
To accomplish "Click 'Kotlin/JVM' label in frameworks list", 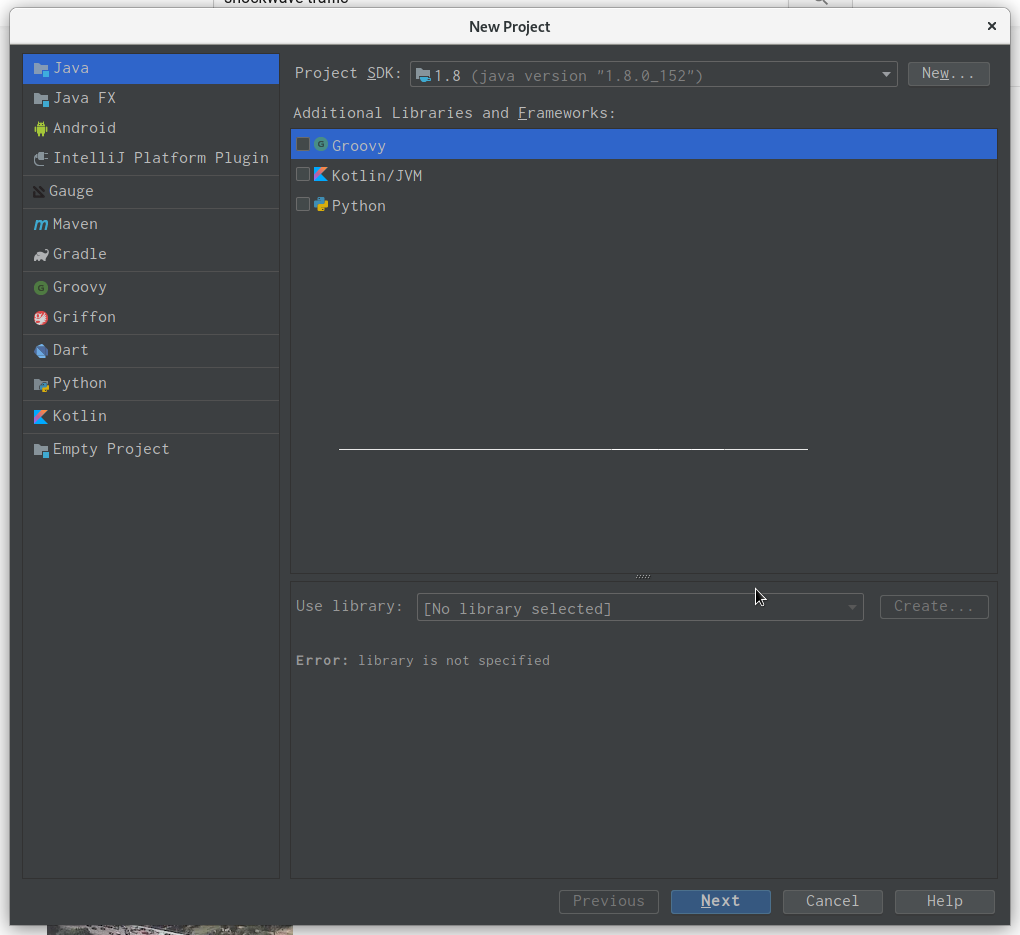I will click(377, 176).
